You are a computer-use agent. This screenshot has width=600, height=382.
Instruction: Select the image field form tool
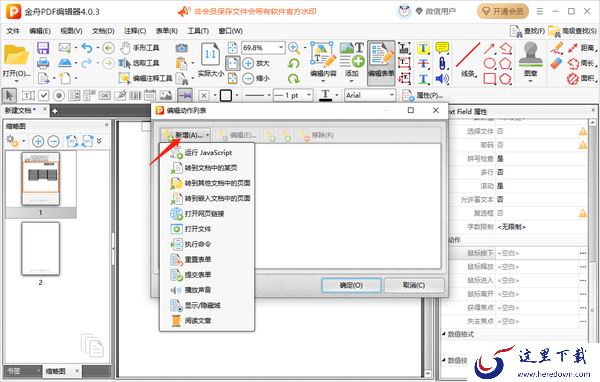tap(165, 95)
